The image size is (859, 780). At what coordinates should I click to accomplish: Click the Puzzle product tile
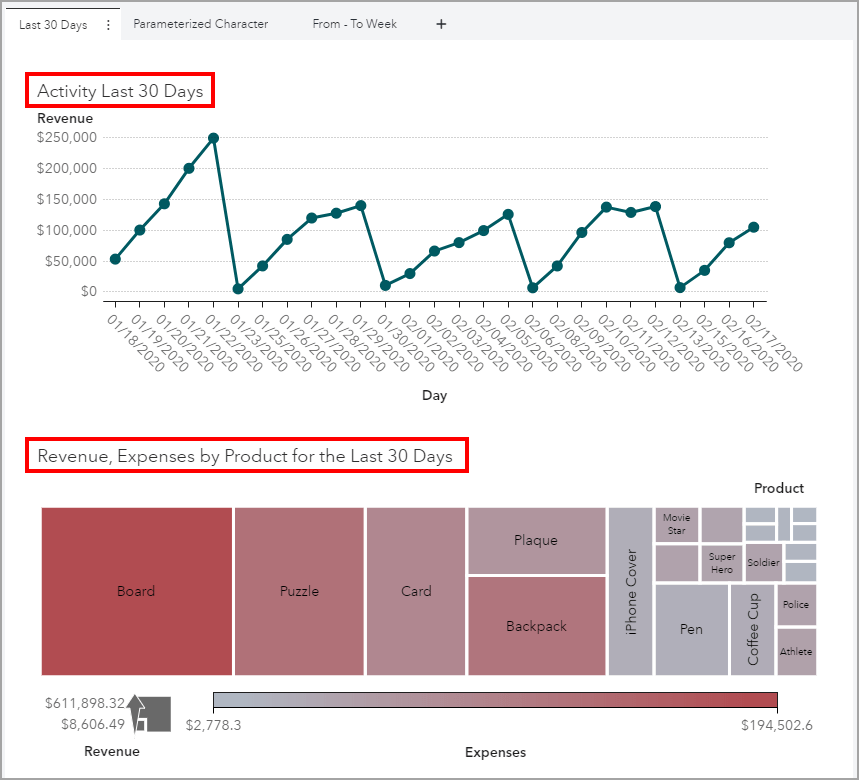point(298,590)
